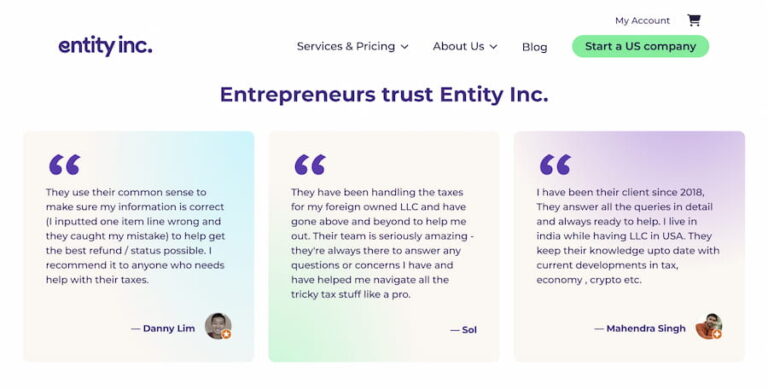The width and height of the screenshot is (768, 389).
Task: Click Danny Lim's profile photo
Action: click(218, 326)
